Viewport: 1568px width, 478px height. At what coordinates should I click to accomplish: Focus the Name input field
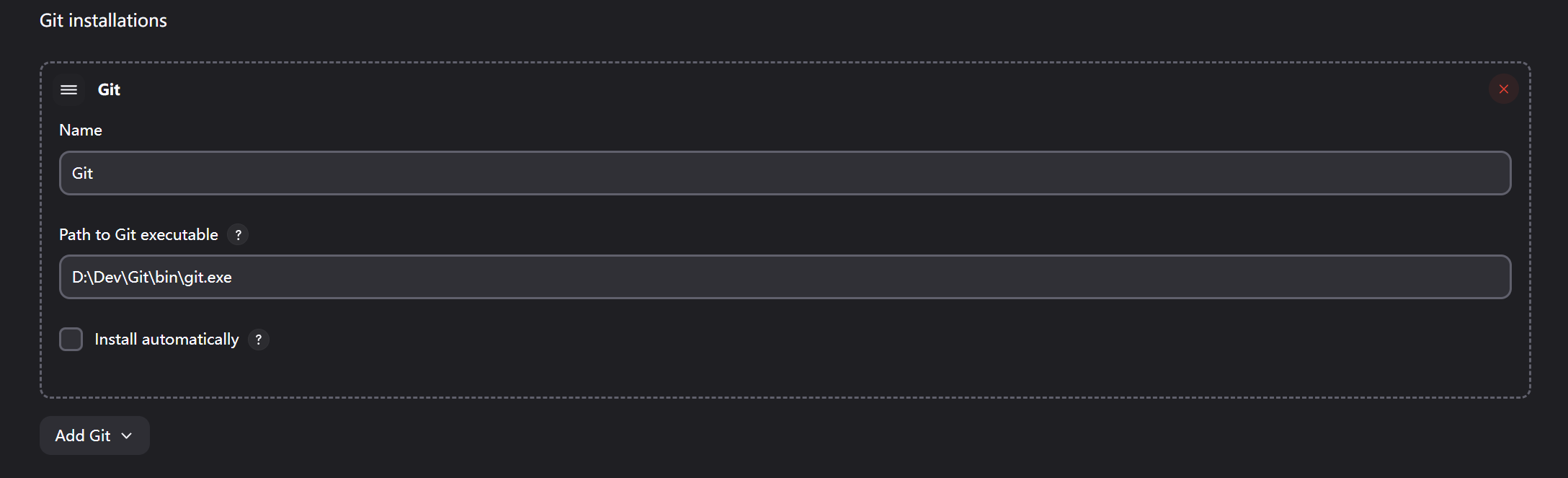pos(784,173)
